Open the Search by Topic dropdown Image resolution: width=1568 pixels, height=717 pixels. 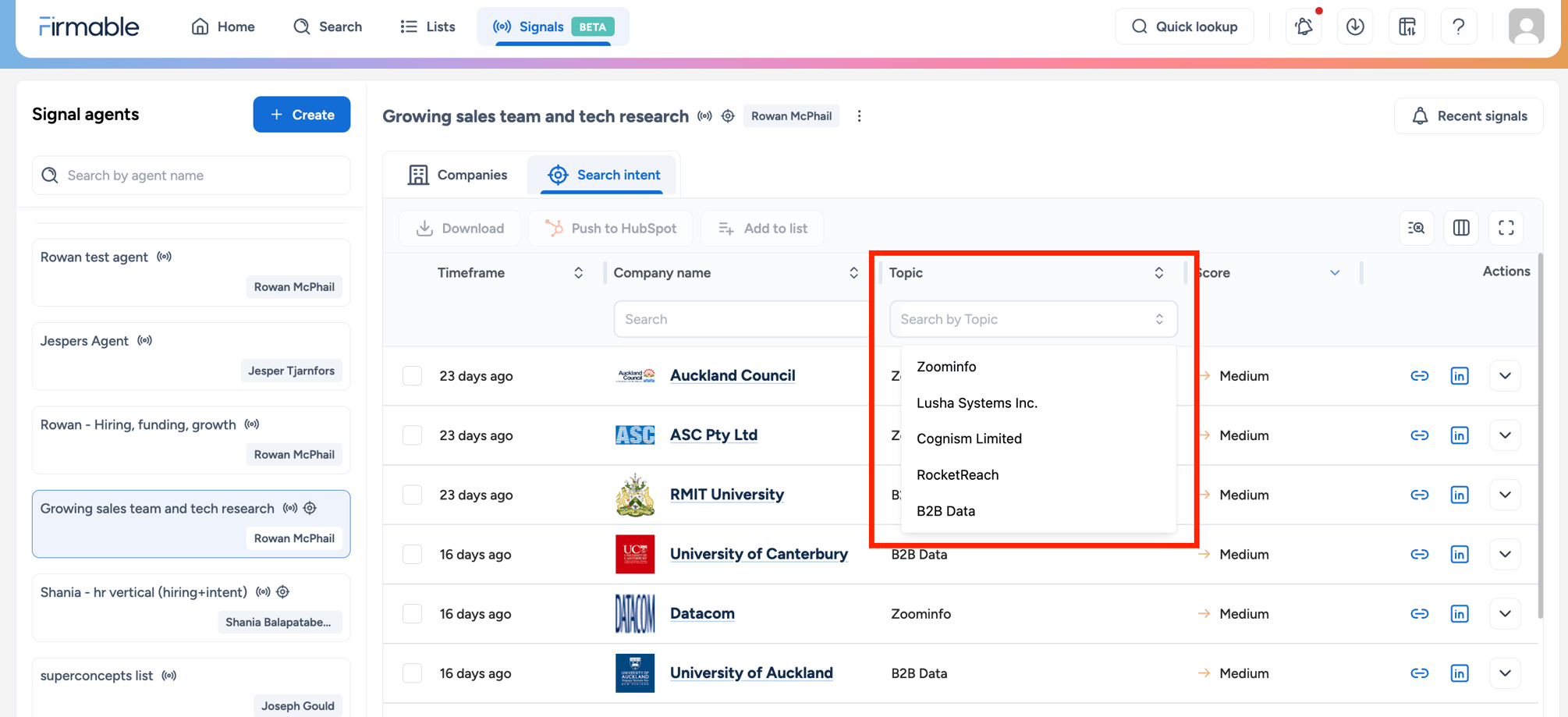coord(1033,319)
